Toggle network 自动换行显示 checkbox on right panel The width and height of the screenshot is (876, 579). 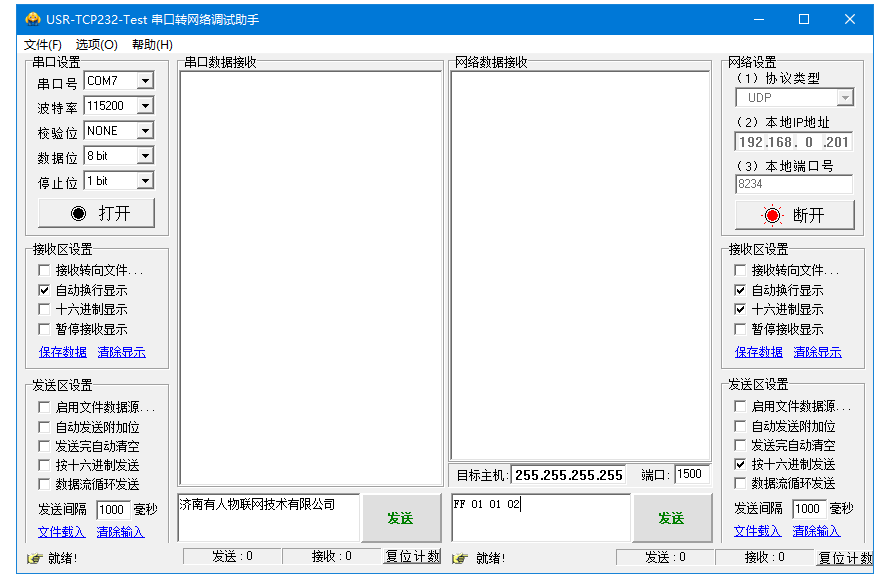click(x=740, y=290)
